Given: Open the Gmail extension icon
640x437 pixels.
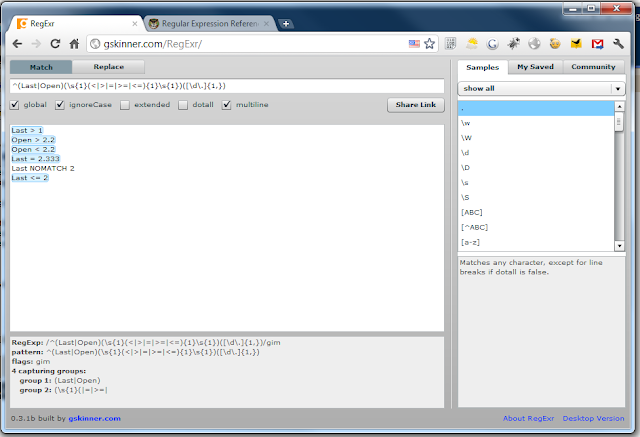Looking at the screenshot, I should click(x=598, y=44).
